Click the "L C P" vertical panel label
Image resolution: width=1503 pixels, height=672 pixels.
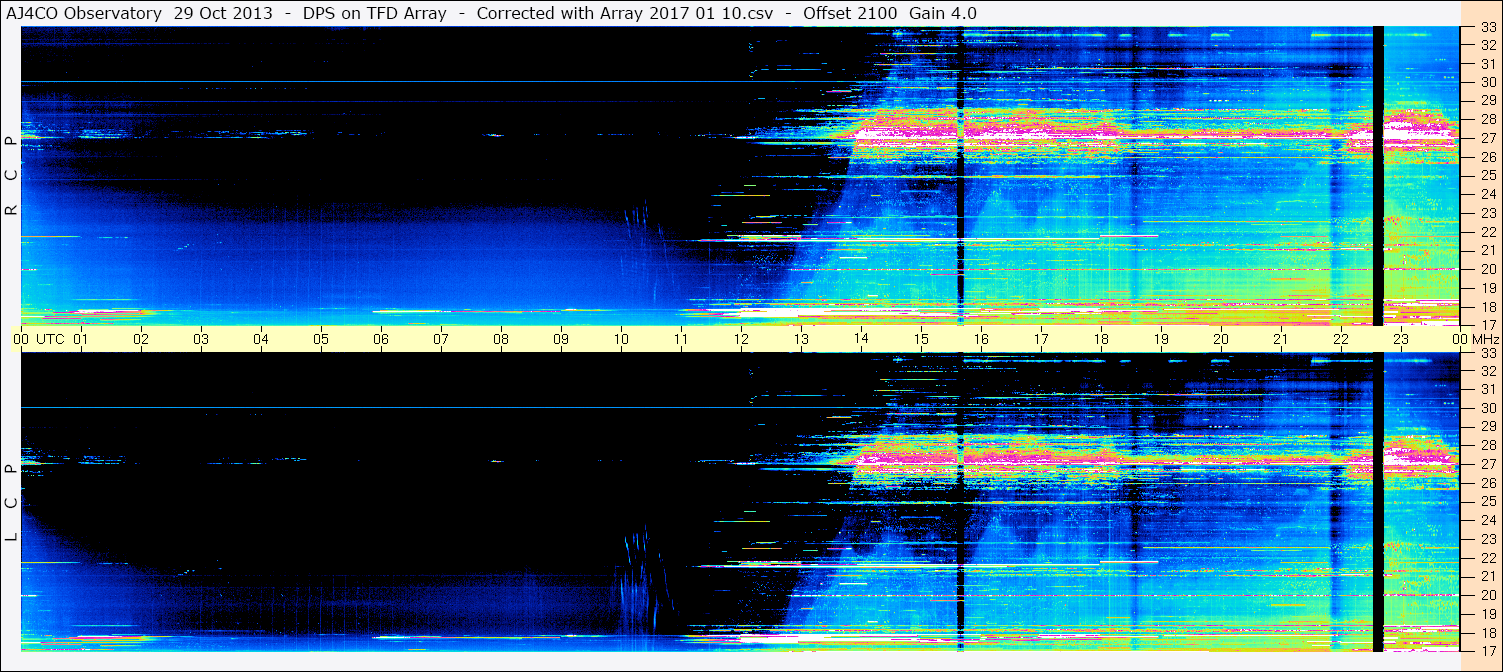tap(11, 503)
